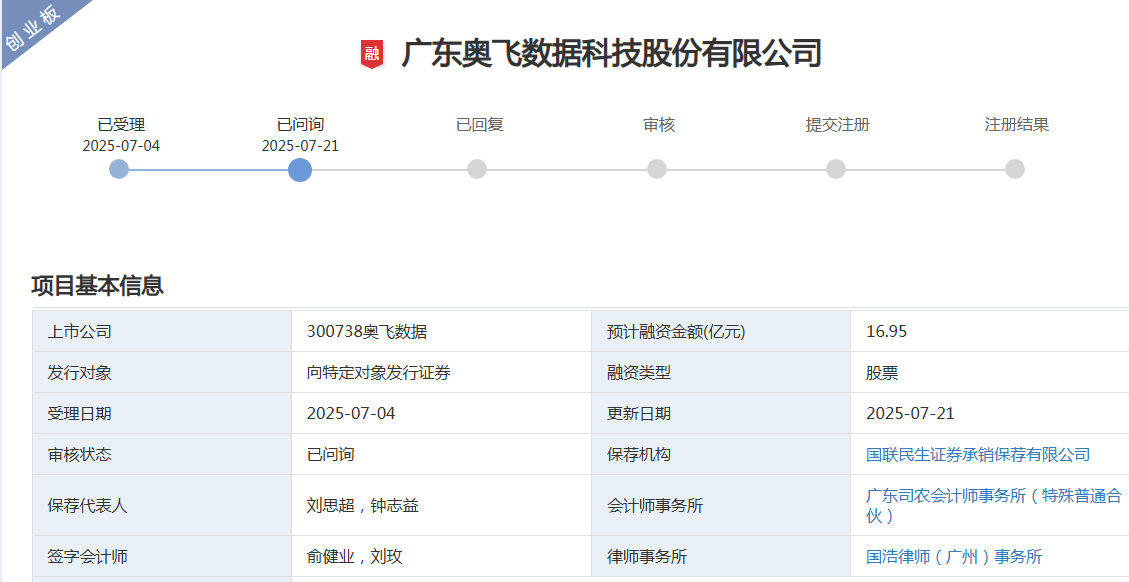Click the 保荐机构 label
This screenshot has height=582, width=1129.
pos(639,455)
